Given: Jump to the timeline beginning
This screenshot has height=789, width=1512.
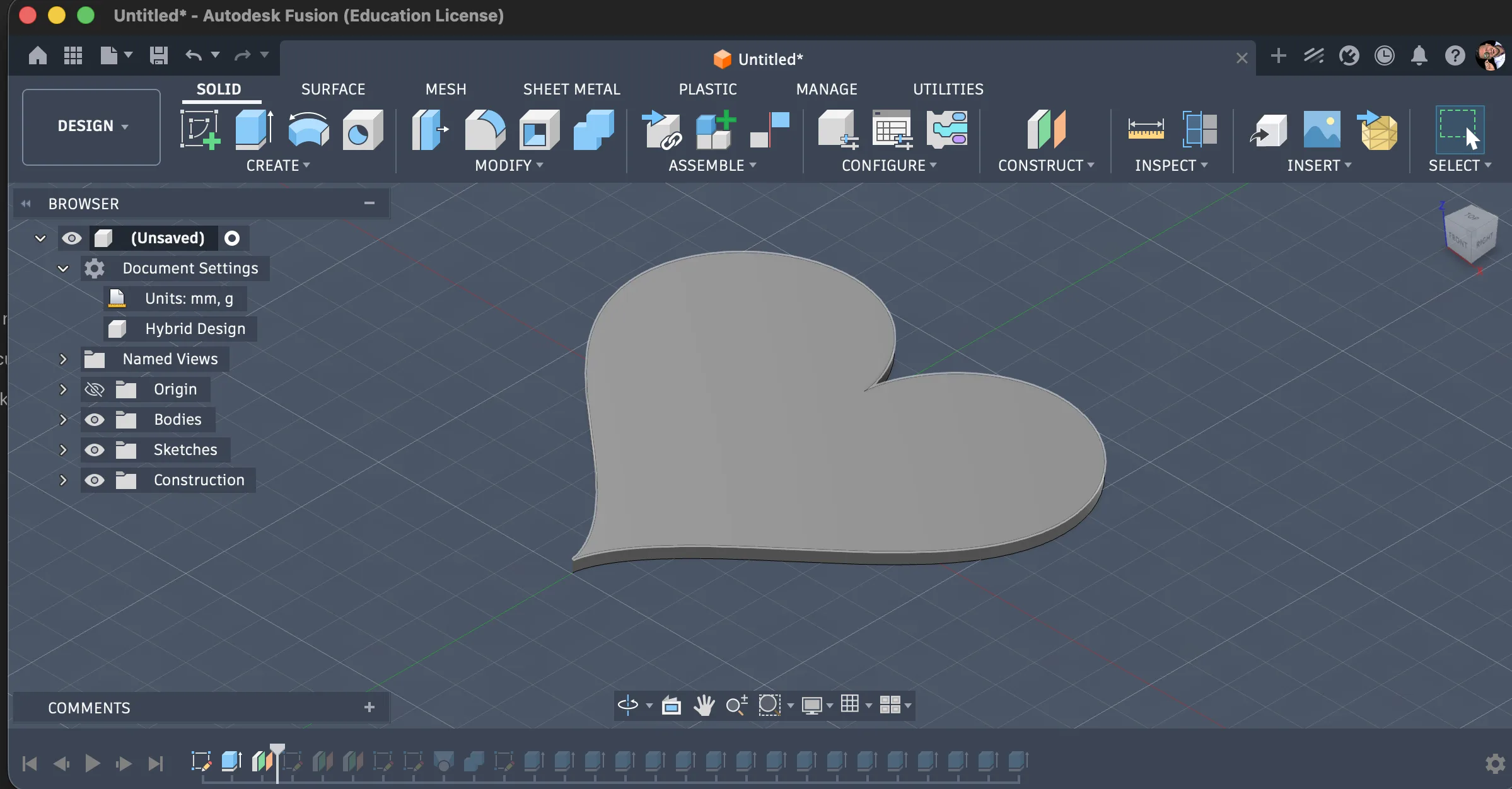Looking at the screenshot, I should (x=30, y=764).
